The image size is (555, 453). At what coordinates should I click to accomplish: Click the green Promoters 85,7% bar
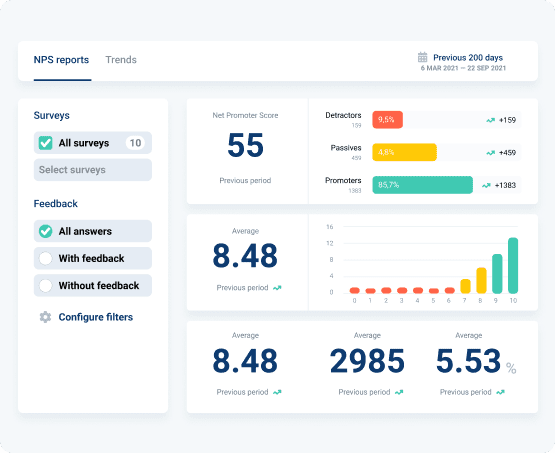[x=423, y=185]
